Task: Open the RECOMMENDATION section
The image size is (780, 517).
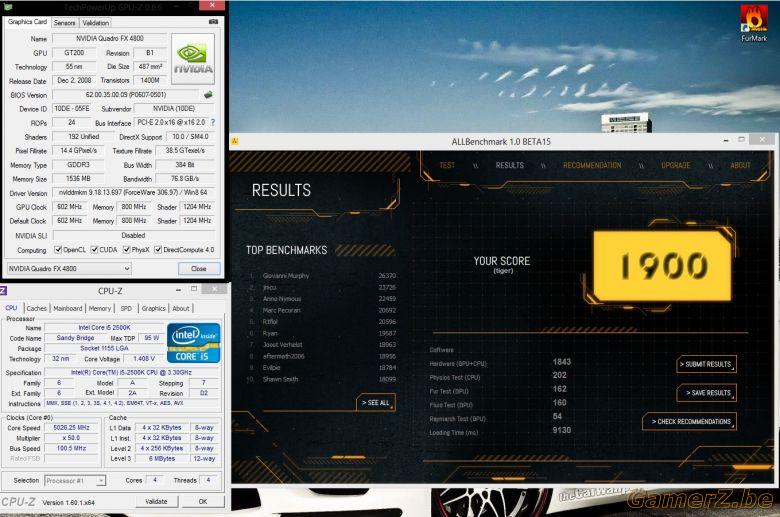Action: click(592, 165)
